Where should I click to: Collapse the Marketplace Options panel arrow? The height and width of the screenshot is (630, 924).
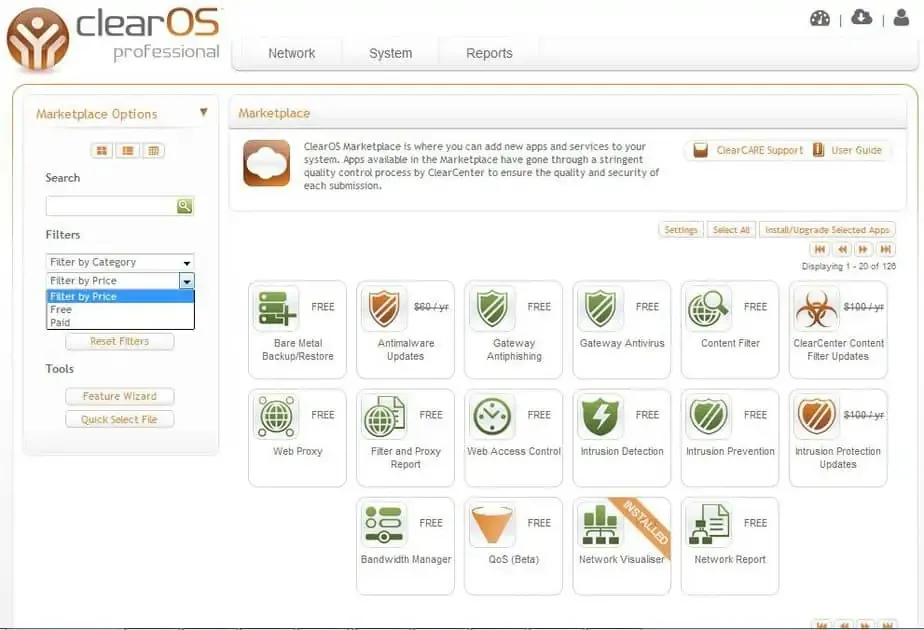[x=204, y=113]
